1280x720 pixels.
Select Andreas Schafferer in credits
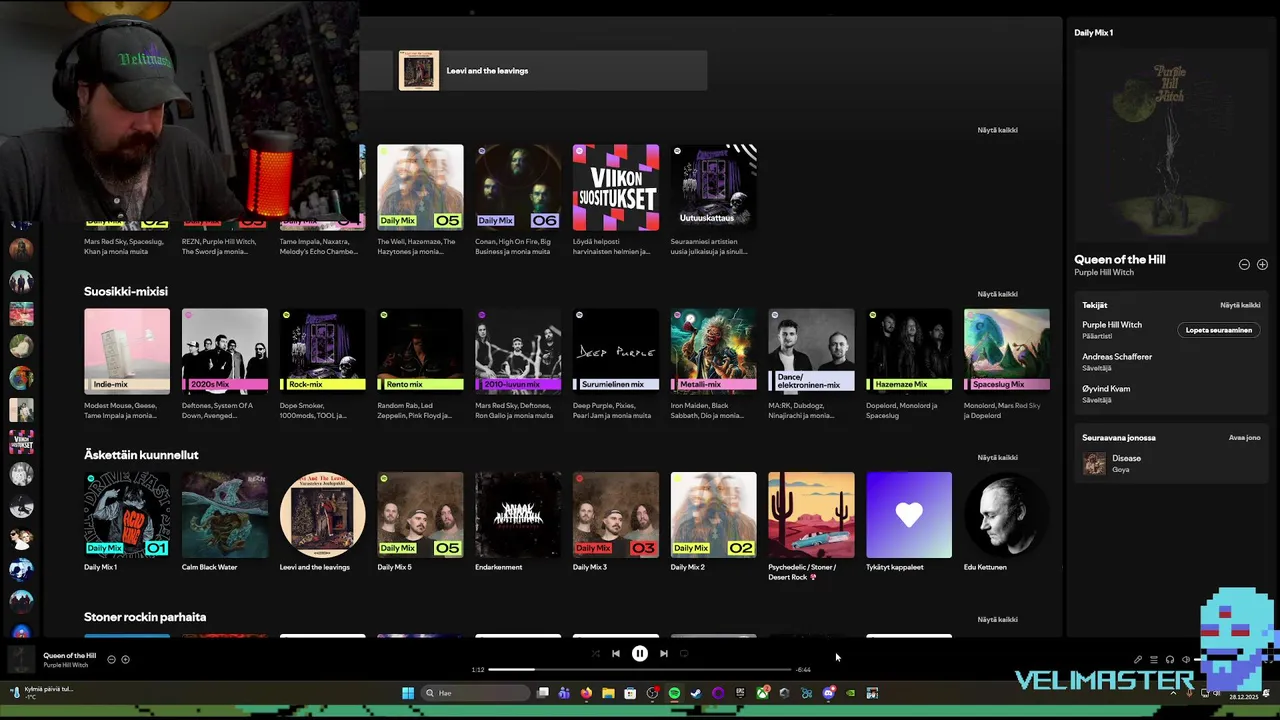pos(1117,357)
